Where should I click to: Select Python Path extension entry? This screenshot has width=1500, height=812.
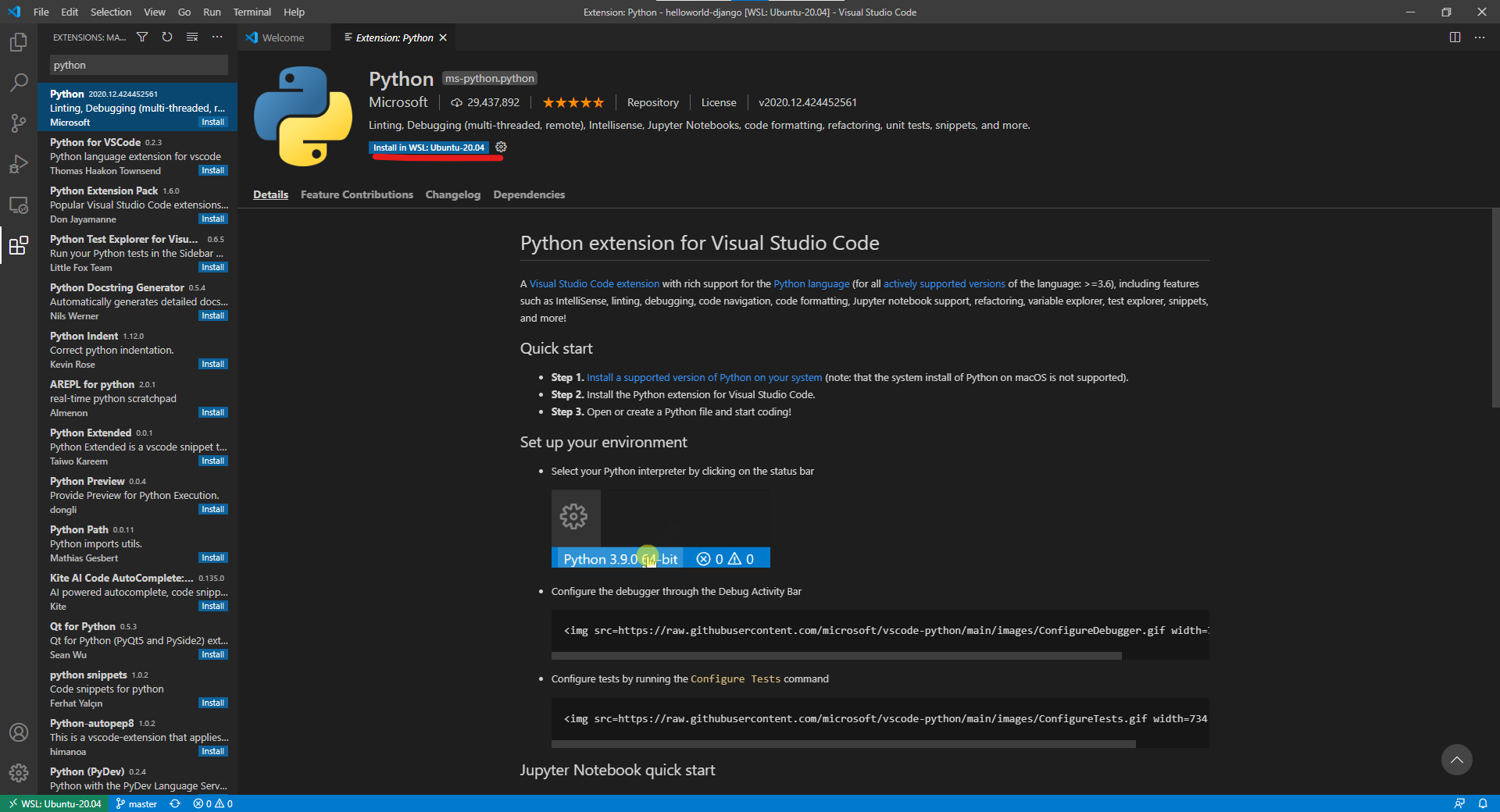point(137,543)
